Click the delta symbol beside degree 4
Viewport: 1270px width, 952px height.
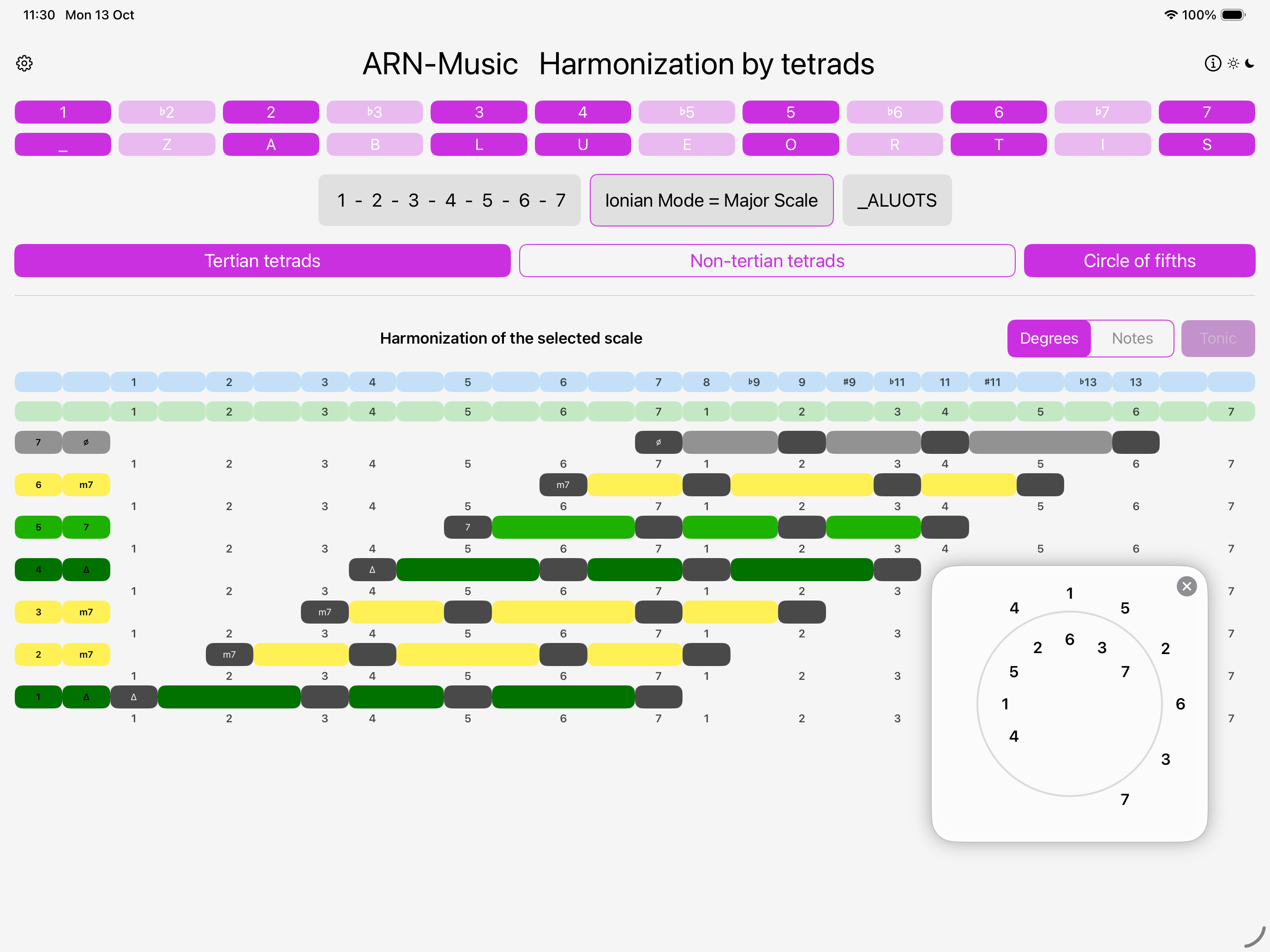(x=86, y=570)
